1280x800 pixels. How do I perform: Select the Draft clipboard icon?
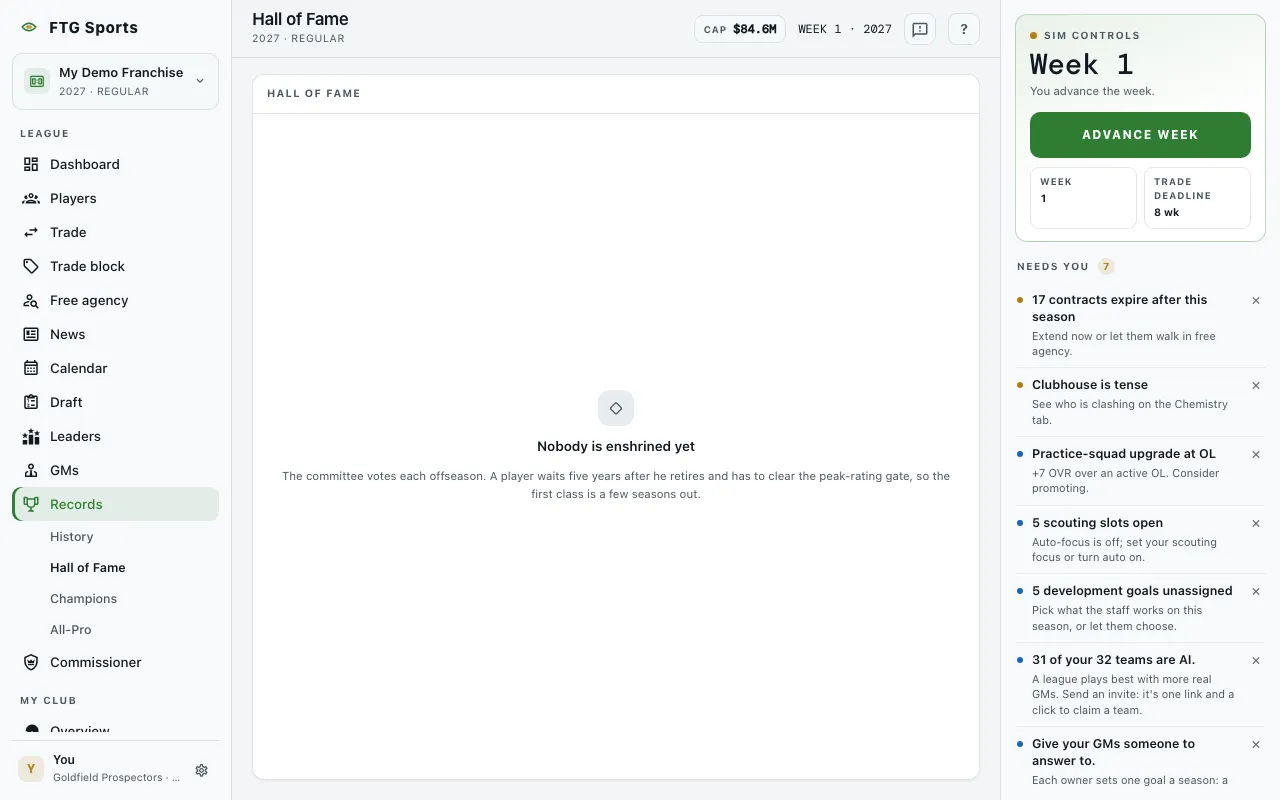click(x=31, y=402)
